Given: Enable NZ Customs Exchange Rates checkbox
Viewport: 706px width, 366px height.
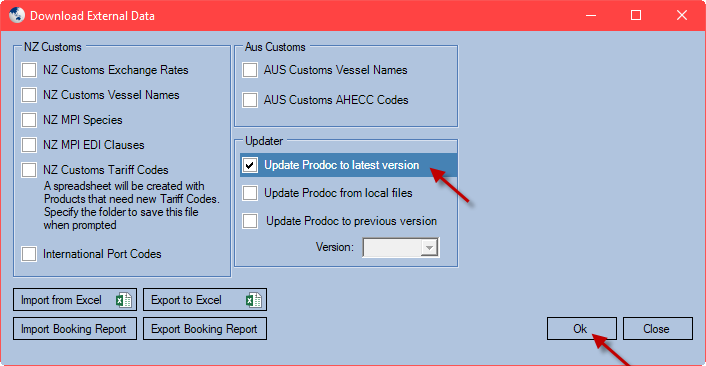Looking at the screenshot, I should 29,70.
